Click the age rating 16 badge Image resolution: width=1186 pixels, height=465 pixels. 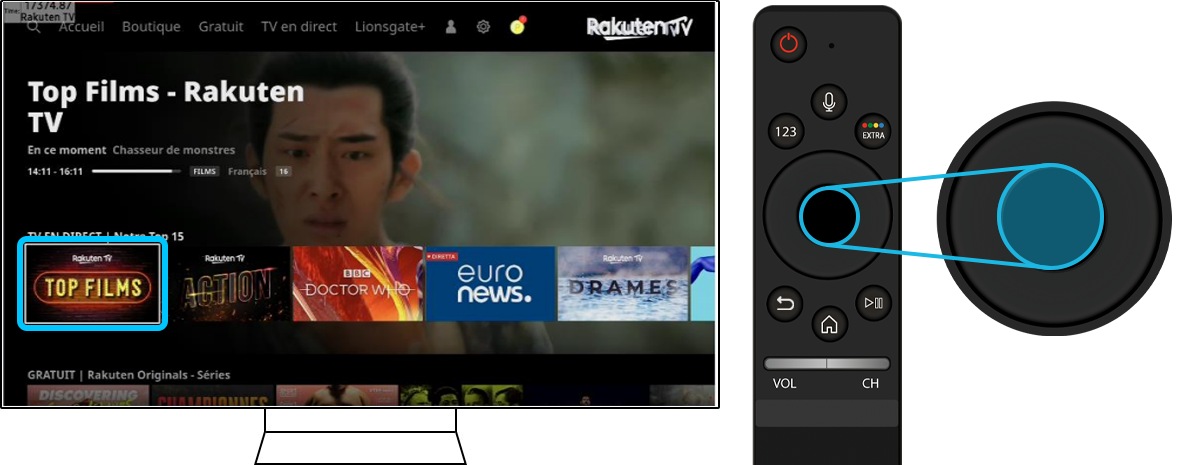coord(284,172)
